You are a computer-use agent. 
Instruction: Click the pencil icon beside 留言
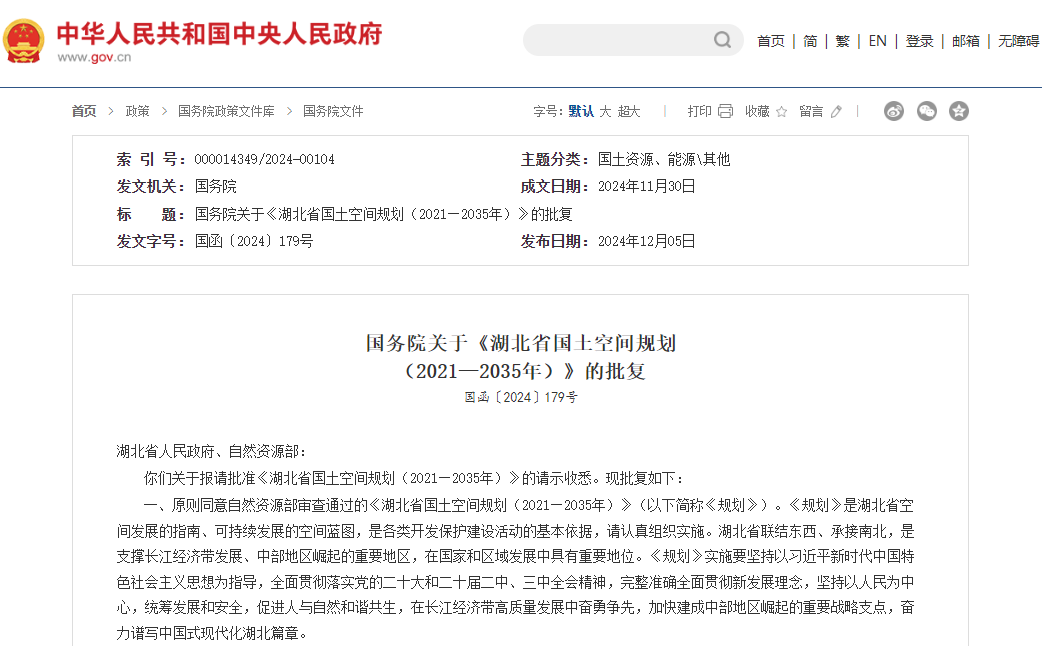pyautogui.click(x=836, y=112)
